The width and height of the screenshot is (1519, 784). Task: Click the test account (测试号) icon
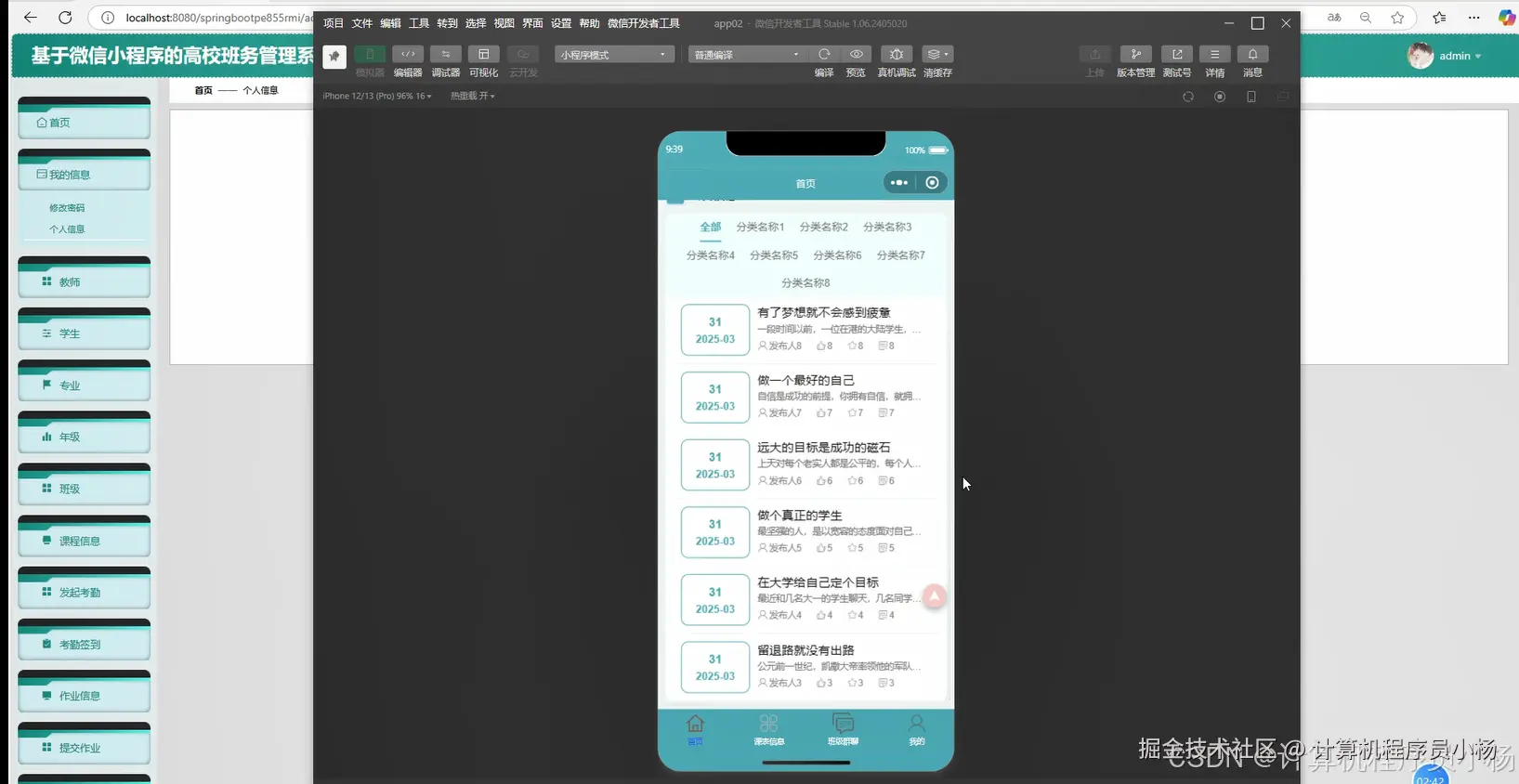(1177, 54)
